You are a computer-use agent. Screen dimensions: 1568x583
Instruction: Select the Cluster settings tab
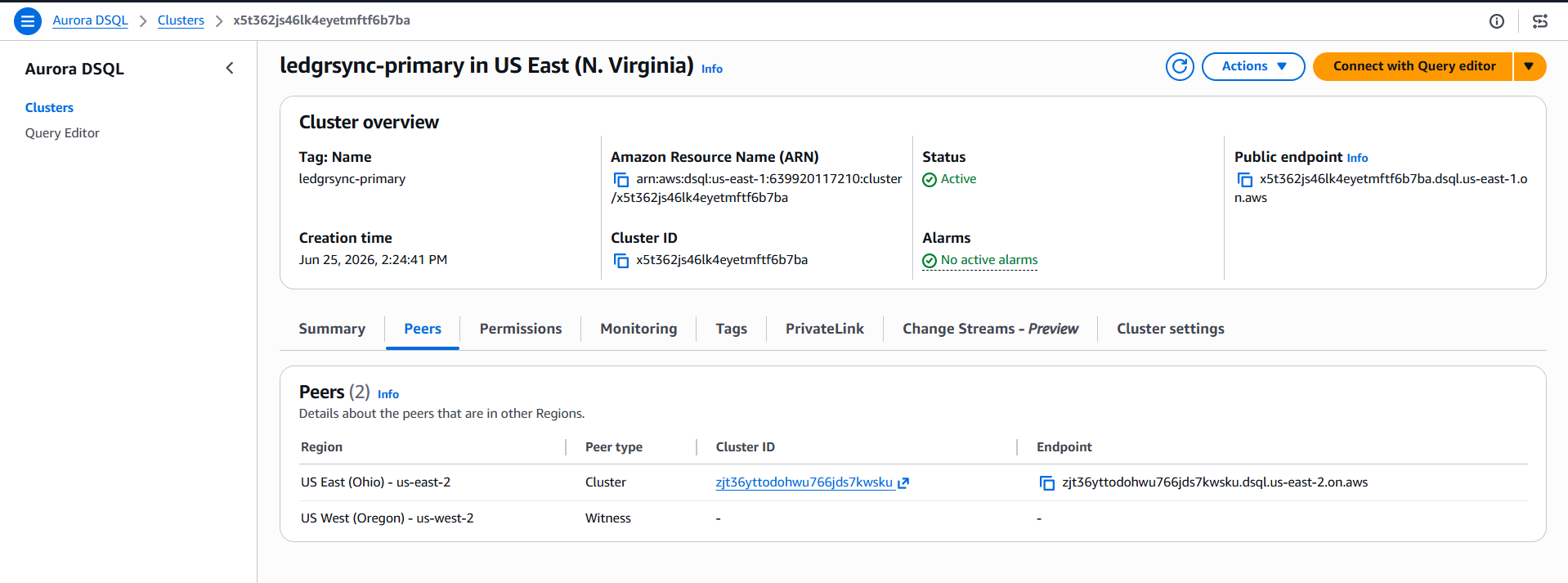(1171, 329)
